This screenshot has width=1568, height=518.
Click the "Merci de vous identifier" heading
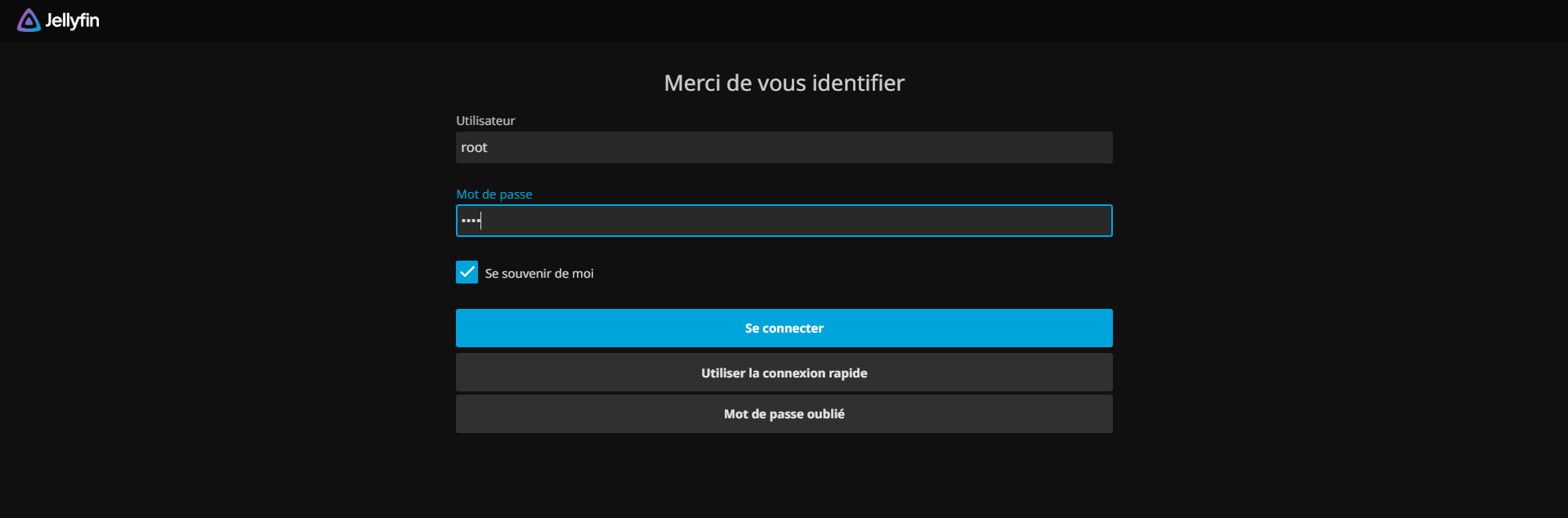[784, 83]
